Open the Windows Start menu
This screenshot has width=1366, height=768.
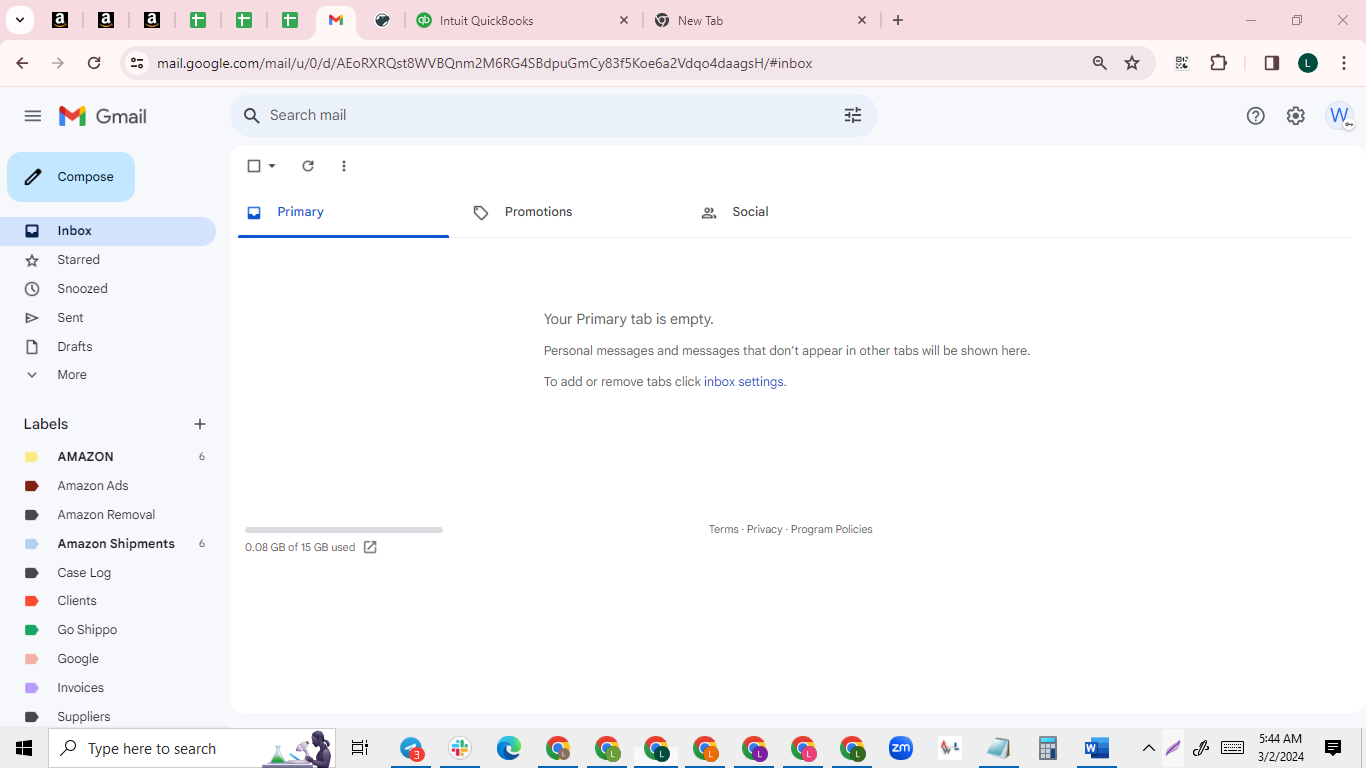point(24,748)
